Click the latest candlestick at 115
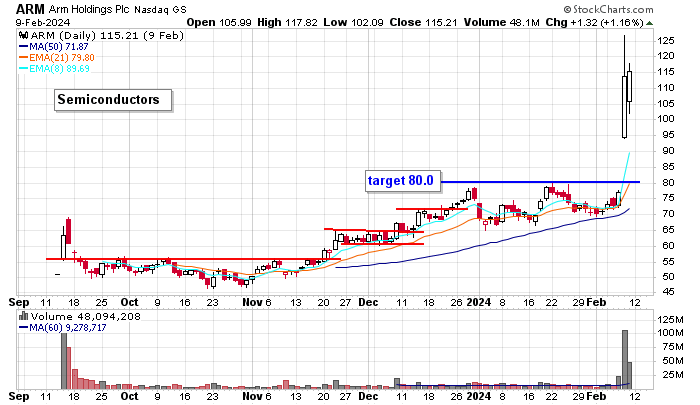Image resolution: width=700 pixels, height=405 pixels. click(629, 86)
